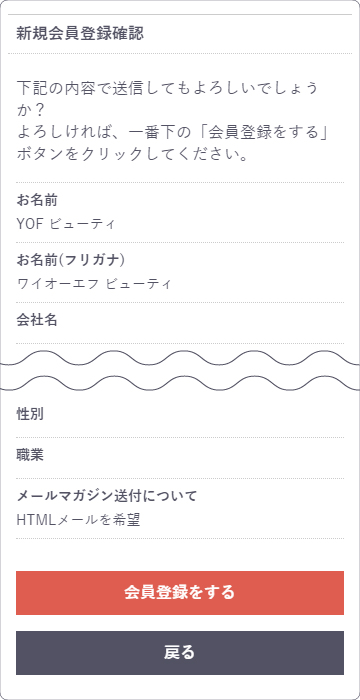
Task: Click the word YOF in the name value
Action: [29, 224]
